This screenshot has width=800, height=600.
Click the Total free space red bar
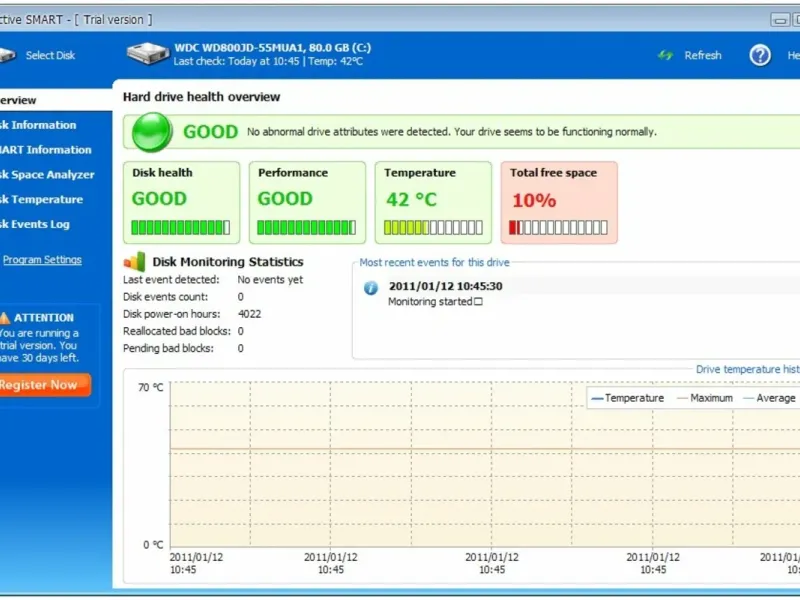559,228
